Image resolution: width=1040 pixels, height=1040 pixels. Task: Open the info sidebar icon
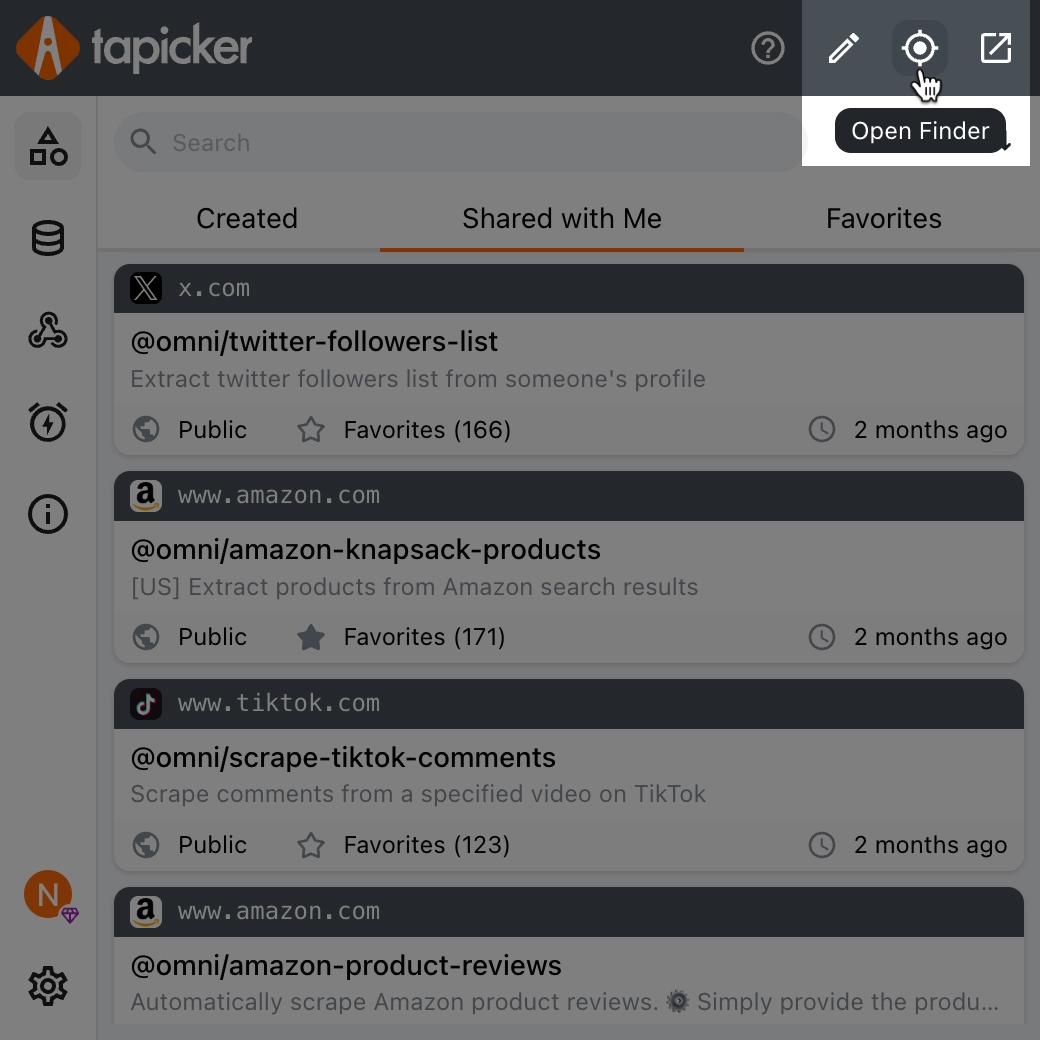pyautogui.click(x=48, y=514)
